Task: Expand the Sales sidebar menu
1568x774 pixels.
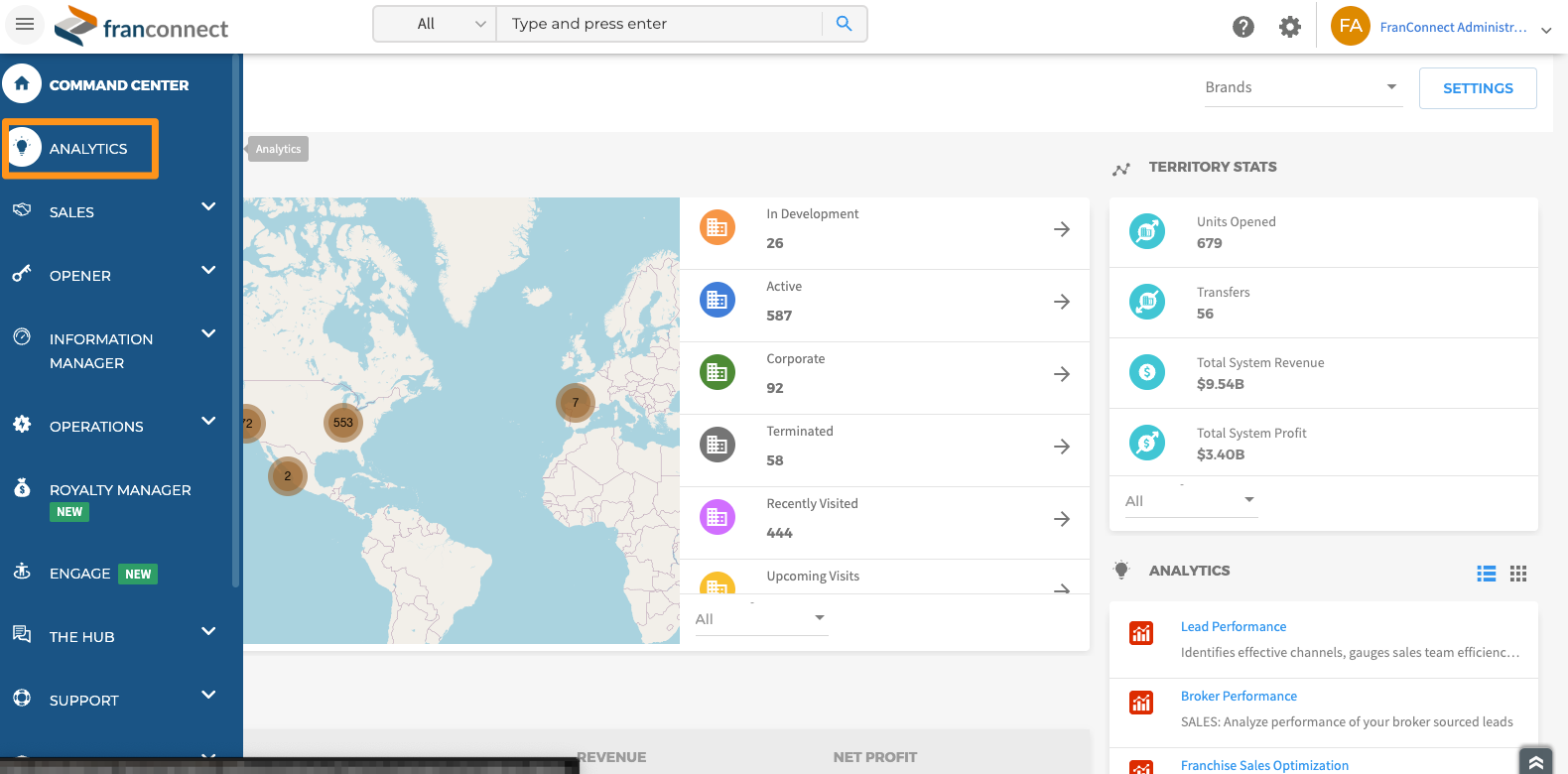Action: 207,207
